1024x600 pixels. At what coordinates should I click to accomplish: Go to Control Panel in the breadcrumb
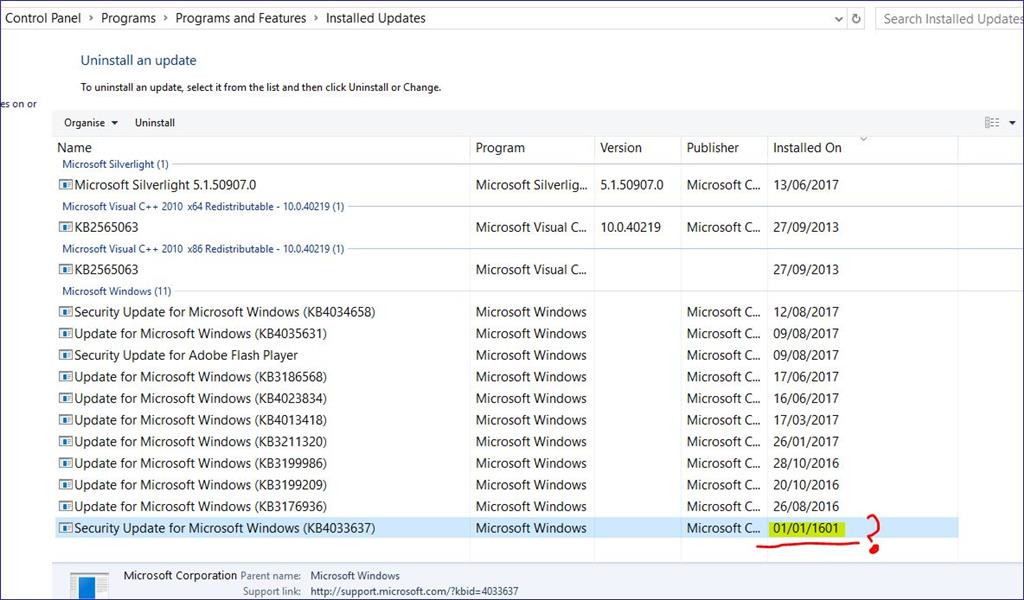coord(43,18)
